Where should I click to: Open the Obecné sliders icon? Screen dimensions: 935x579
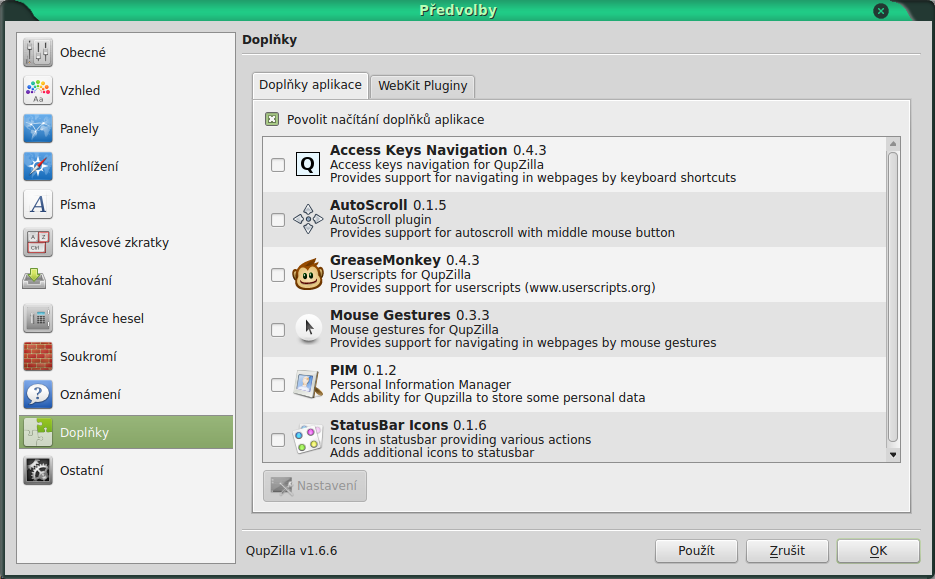[x=38, y=52]
